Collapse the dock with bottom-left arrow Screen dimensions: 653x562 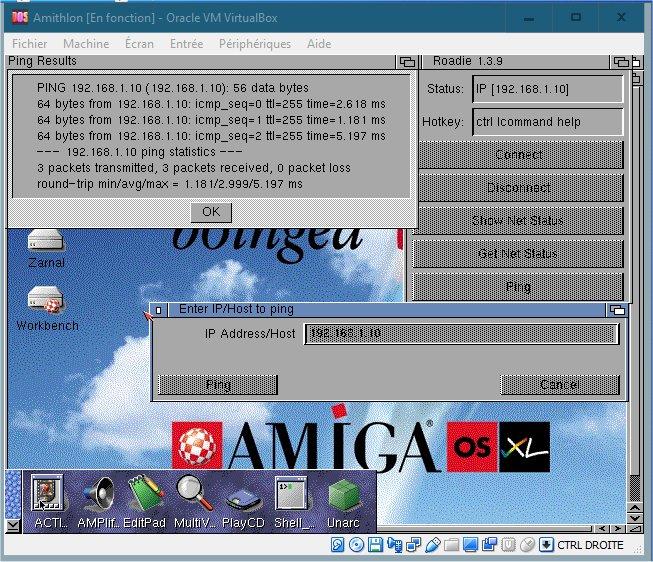pos(13,526)
